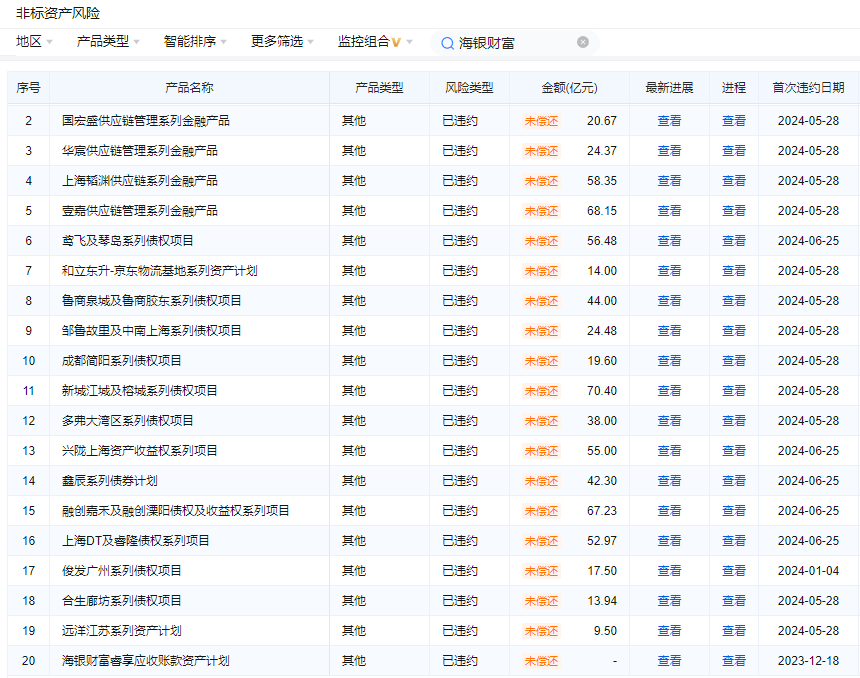Image resolution: width=860 pixels, height=678 pixels.
Task: View 进程 for 鸢飞及琴岛系列债权项目
Action: pyautogui.click(x=734, y=241)
